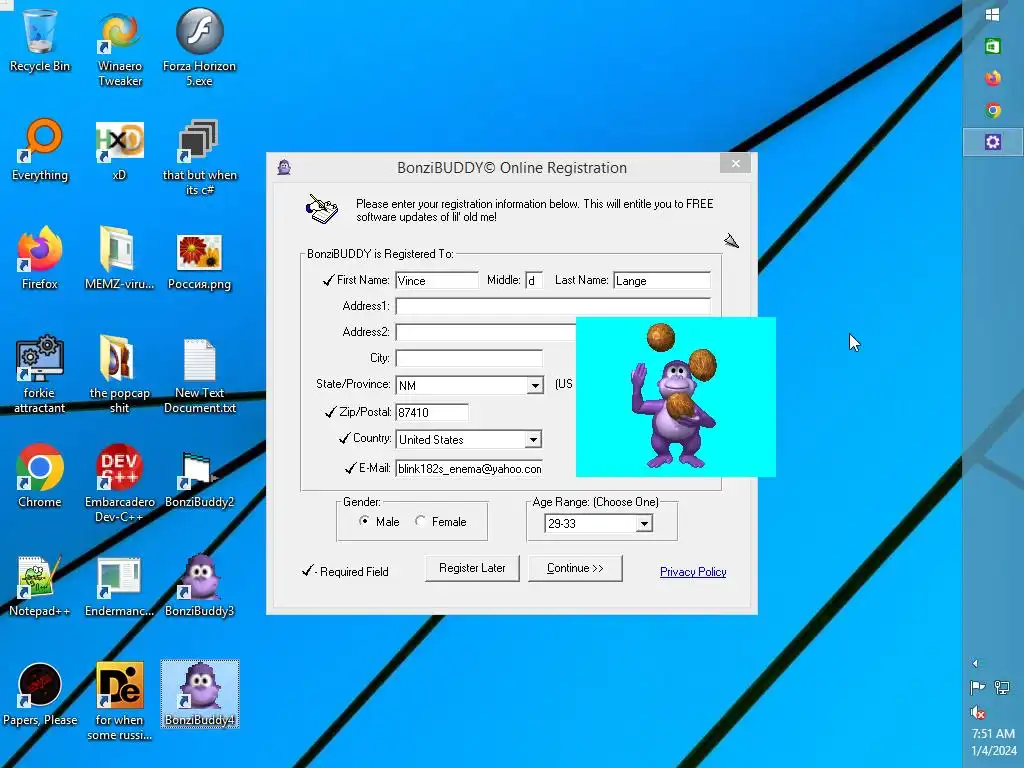Click the First Name field with Vince
The height and width of the screenshot is (768, 1024).
pos(437,281)
